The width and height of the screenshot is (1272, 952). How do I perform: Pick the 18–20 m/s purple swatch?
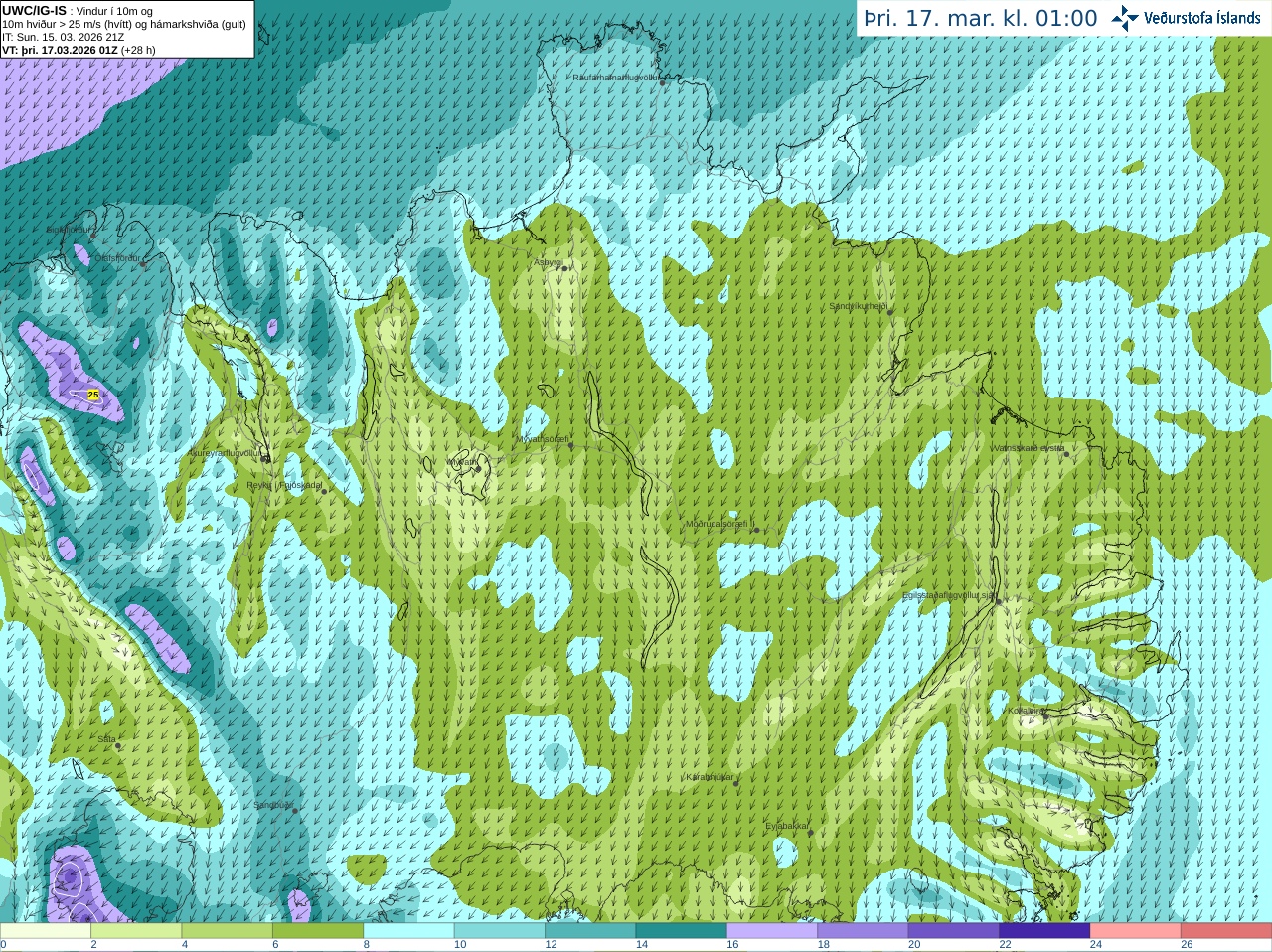point(863,931)
